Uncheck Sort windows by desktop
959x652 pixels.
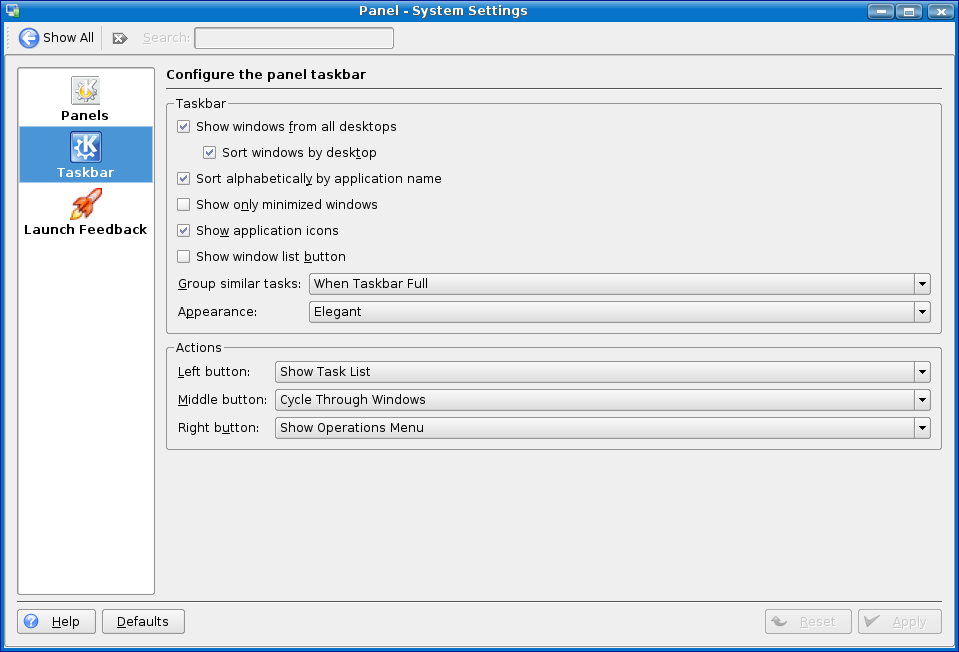(209, 153)
